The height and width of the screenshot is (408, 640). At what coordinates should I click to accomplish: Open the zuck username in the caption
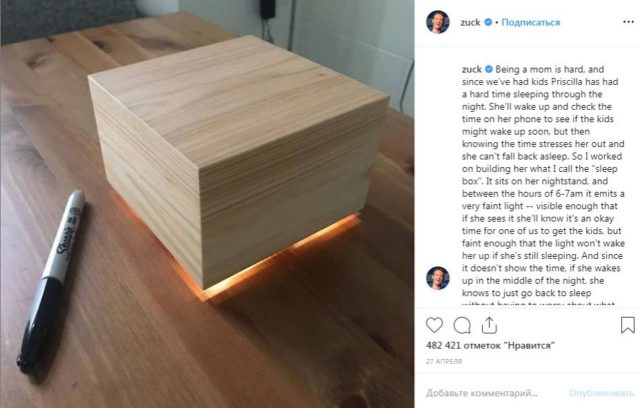click(x=472, y=69)
